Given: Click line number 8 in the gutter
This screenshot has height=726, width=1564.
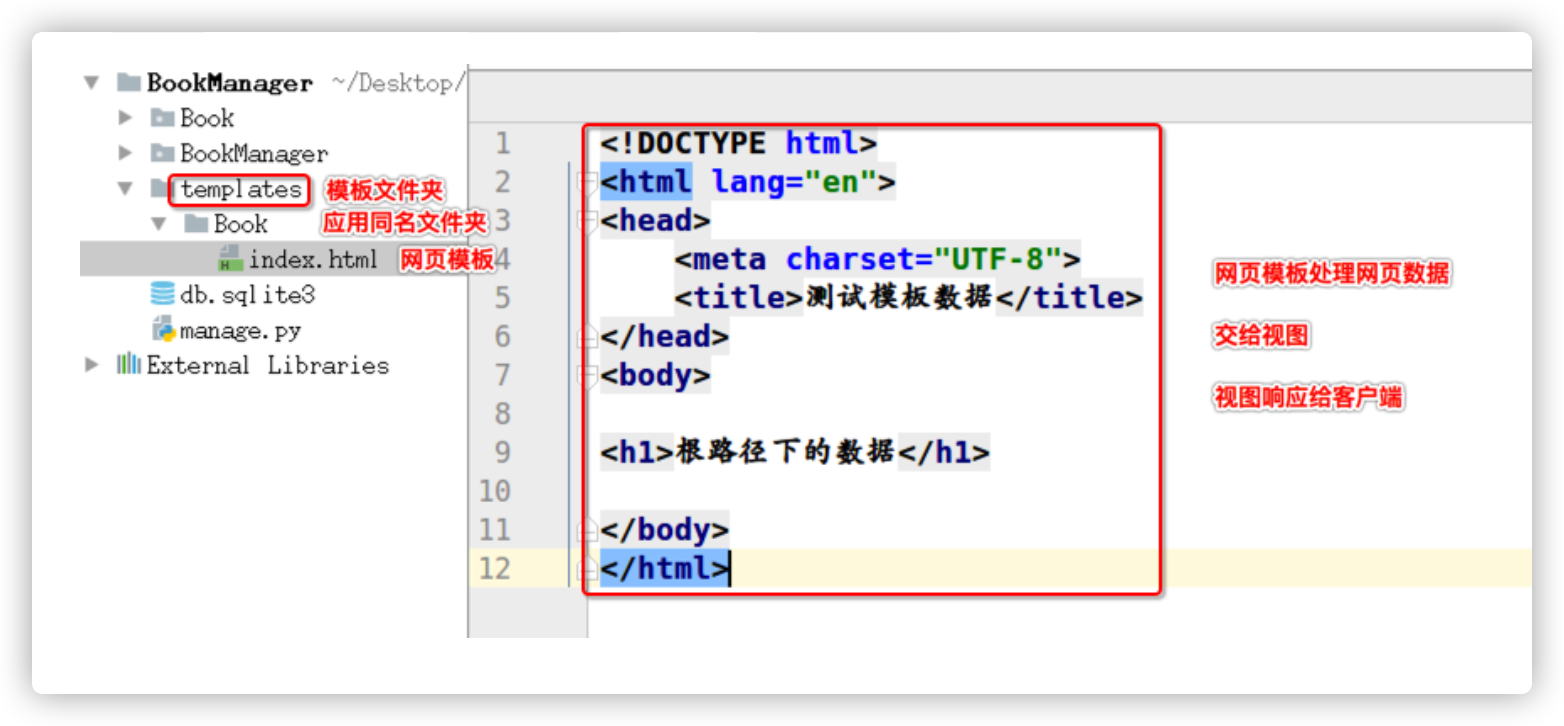Looking at the screenshot, I should point(502,414).
